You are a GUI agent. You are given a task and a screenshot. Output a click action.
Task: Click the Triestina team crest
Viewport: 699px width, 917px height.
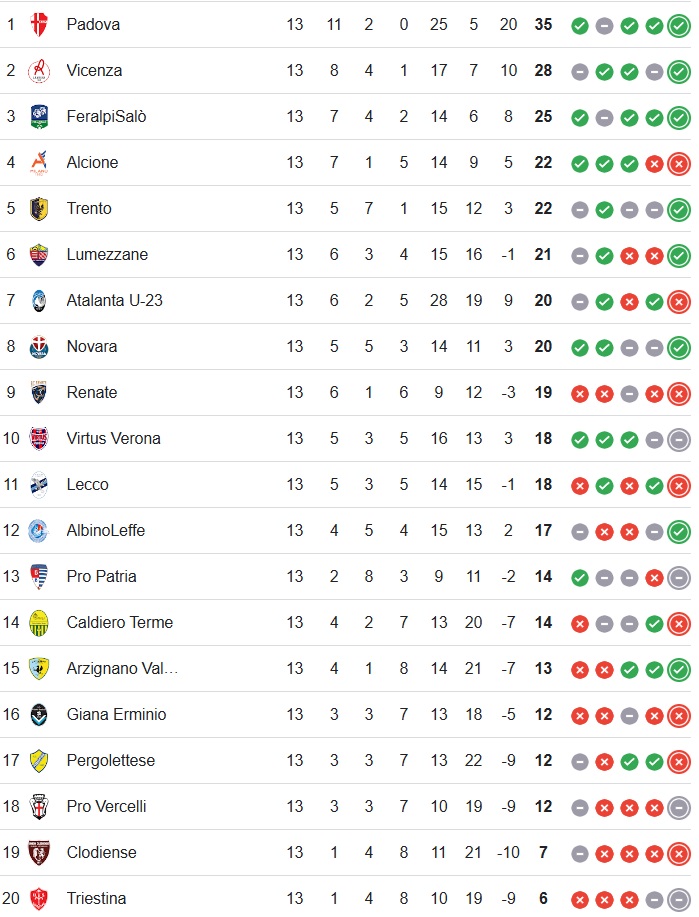point(39,898)
